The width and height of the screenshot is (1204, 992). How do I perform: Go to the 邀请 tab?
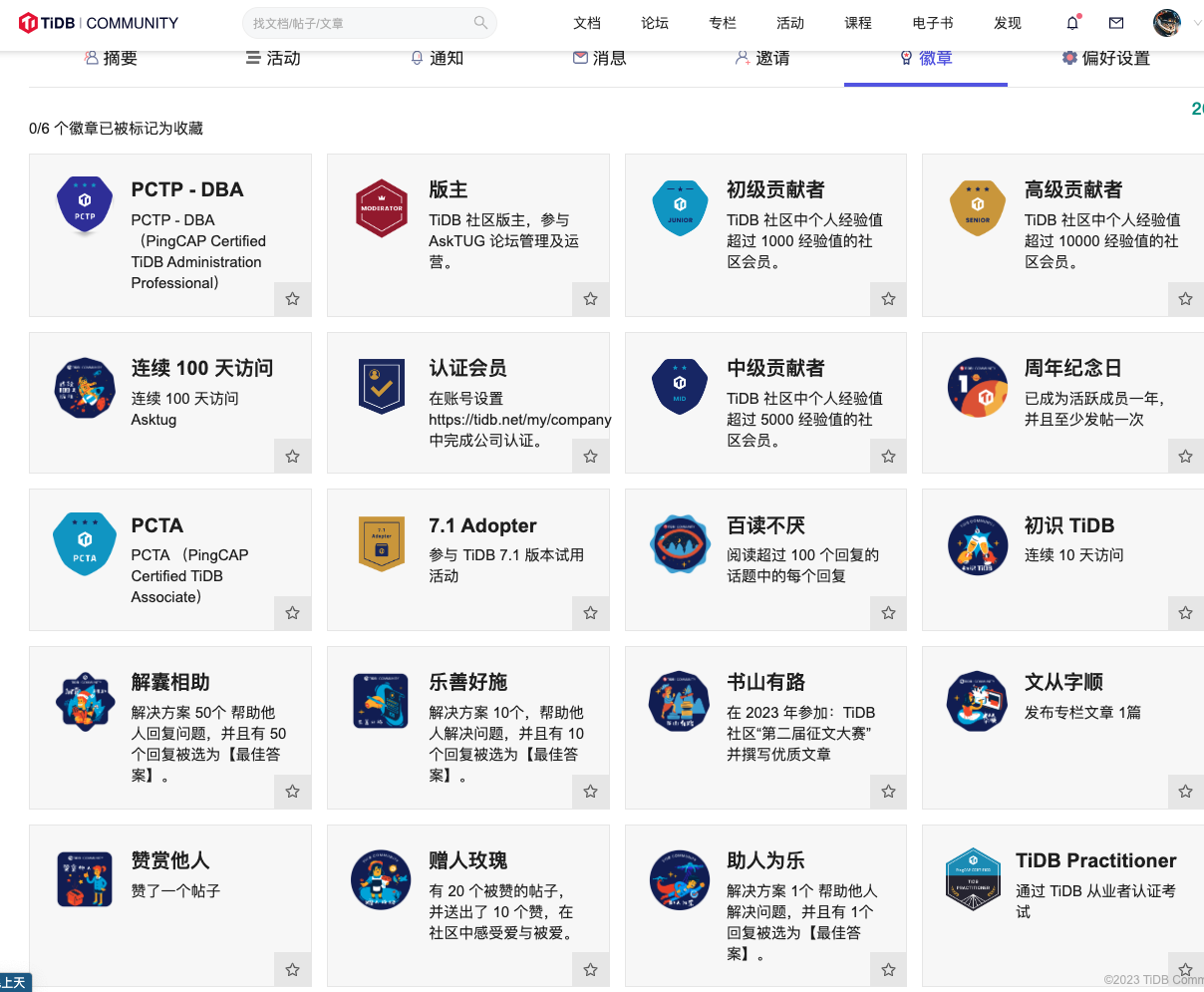[762, 59]
